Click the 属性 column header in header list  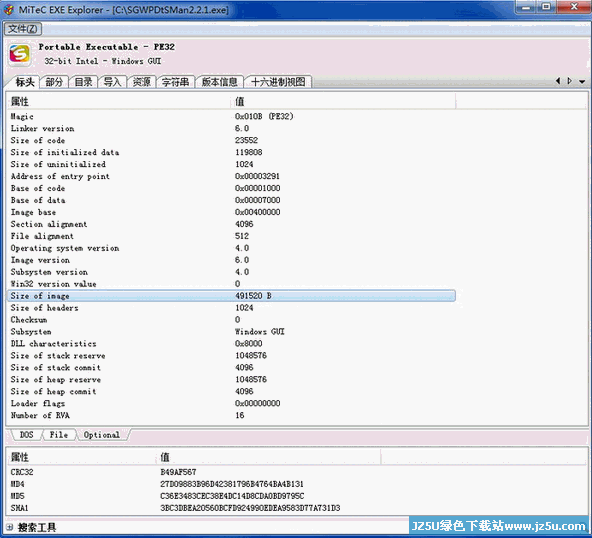[119, 101]
